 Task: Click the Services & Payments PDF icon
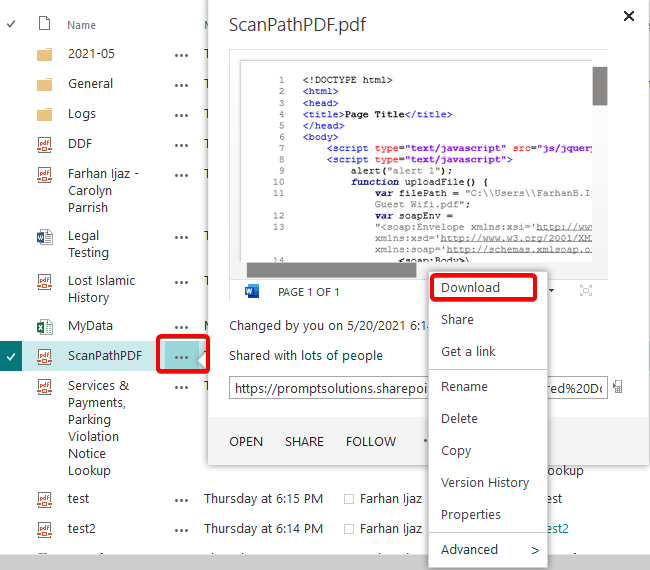tap(44, 387)
